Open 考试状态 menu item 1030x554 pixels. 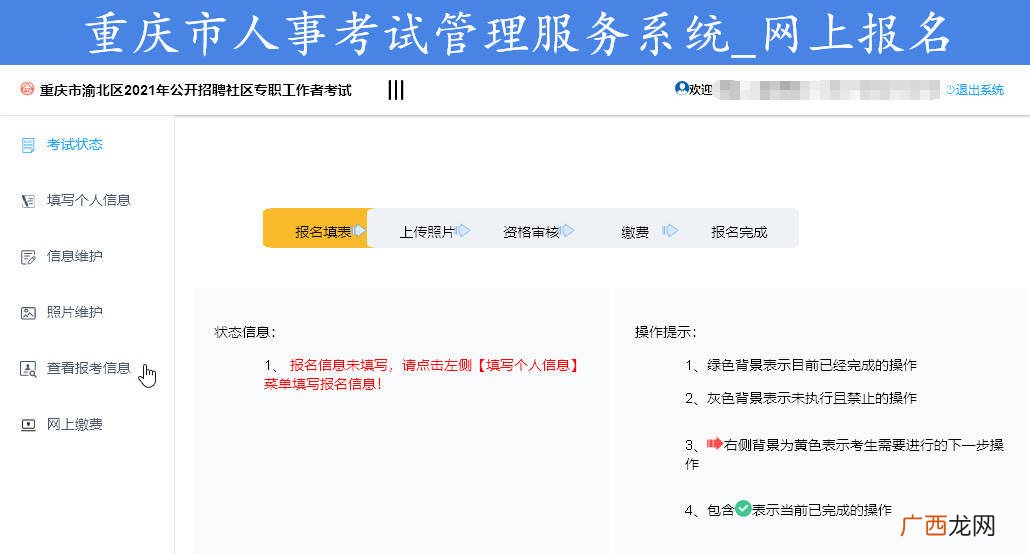coord(75,145)
